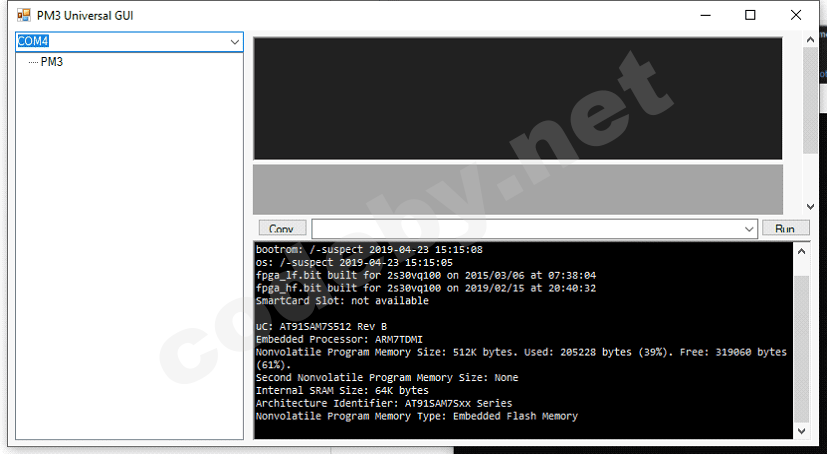Click the 'os: /-suspect 2019-04-23' line

354,262
